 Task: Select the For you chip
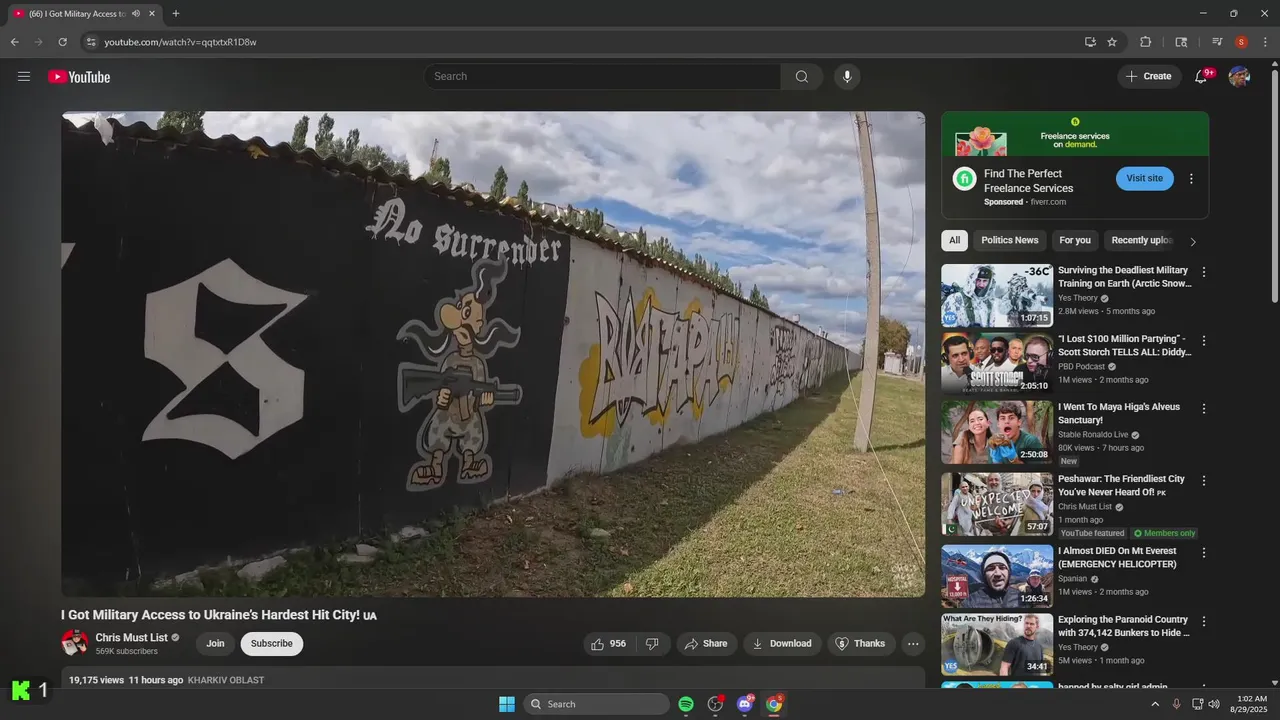(x=1075, y=240)
